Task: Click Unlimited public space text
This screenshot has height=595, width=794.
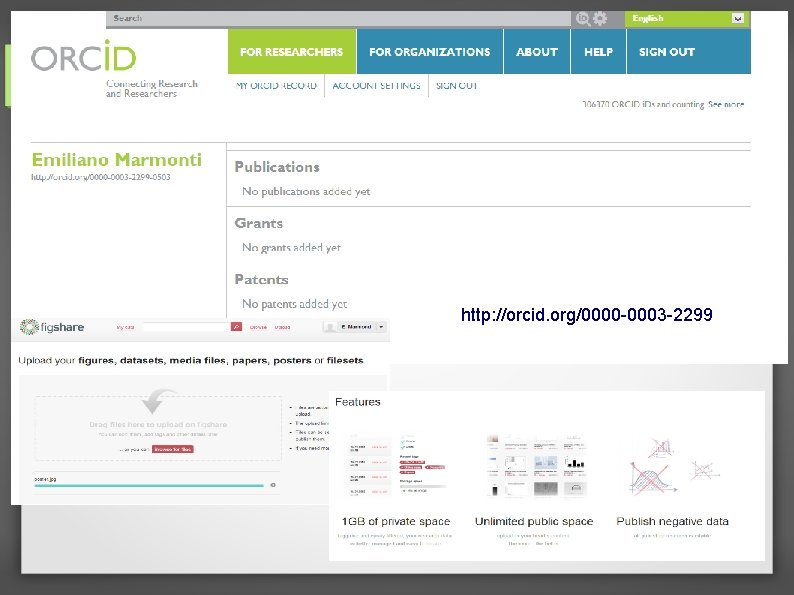Action: (x=534, y=521)
